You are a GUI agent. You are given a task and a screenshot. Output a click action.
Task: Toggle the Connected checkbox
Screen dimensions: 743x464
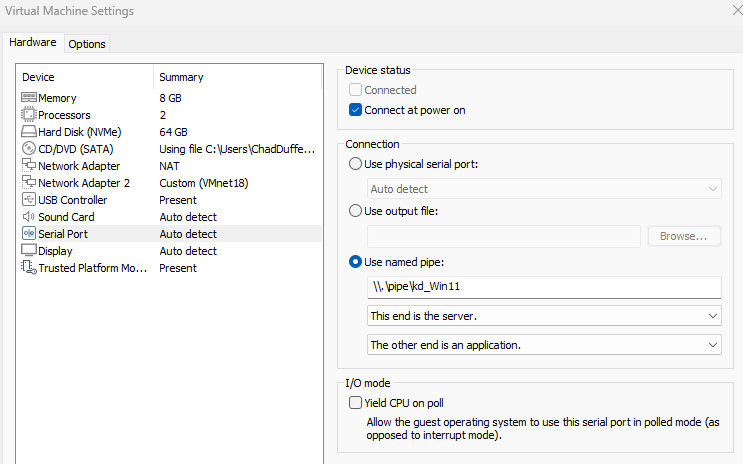pyautogui.click(x=355, y=90)
